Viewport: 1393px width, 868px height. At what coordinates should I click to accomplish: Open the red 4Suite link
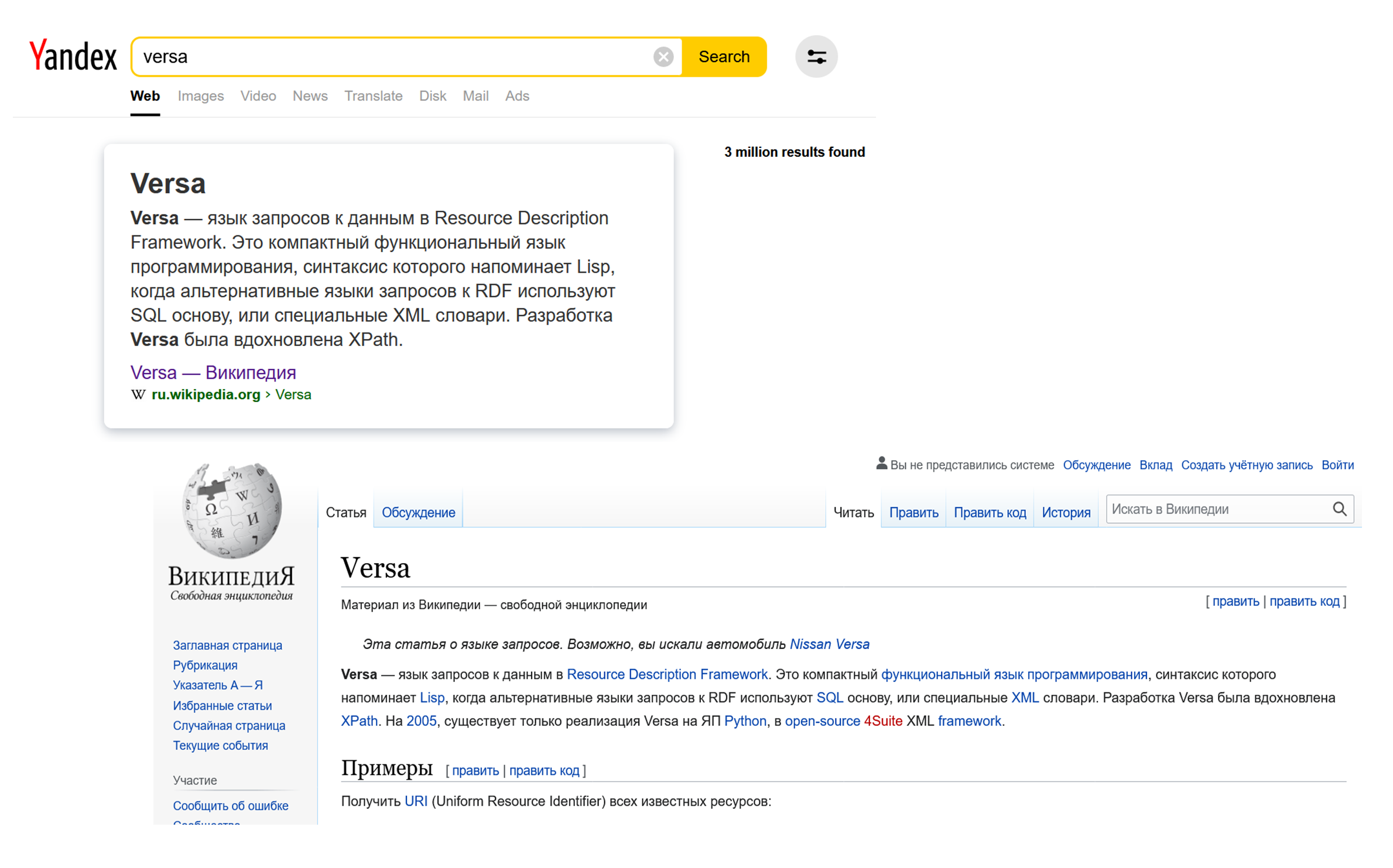[x=882, y=721]
